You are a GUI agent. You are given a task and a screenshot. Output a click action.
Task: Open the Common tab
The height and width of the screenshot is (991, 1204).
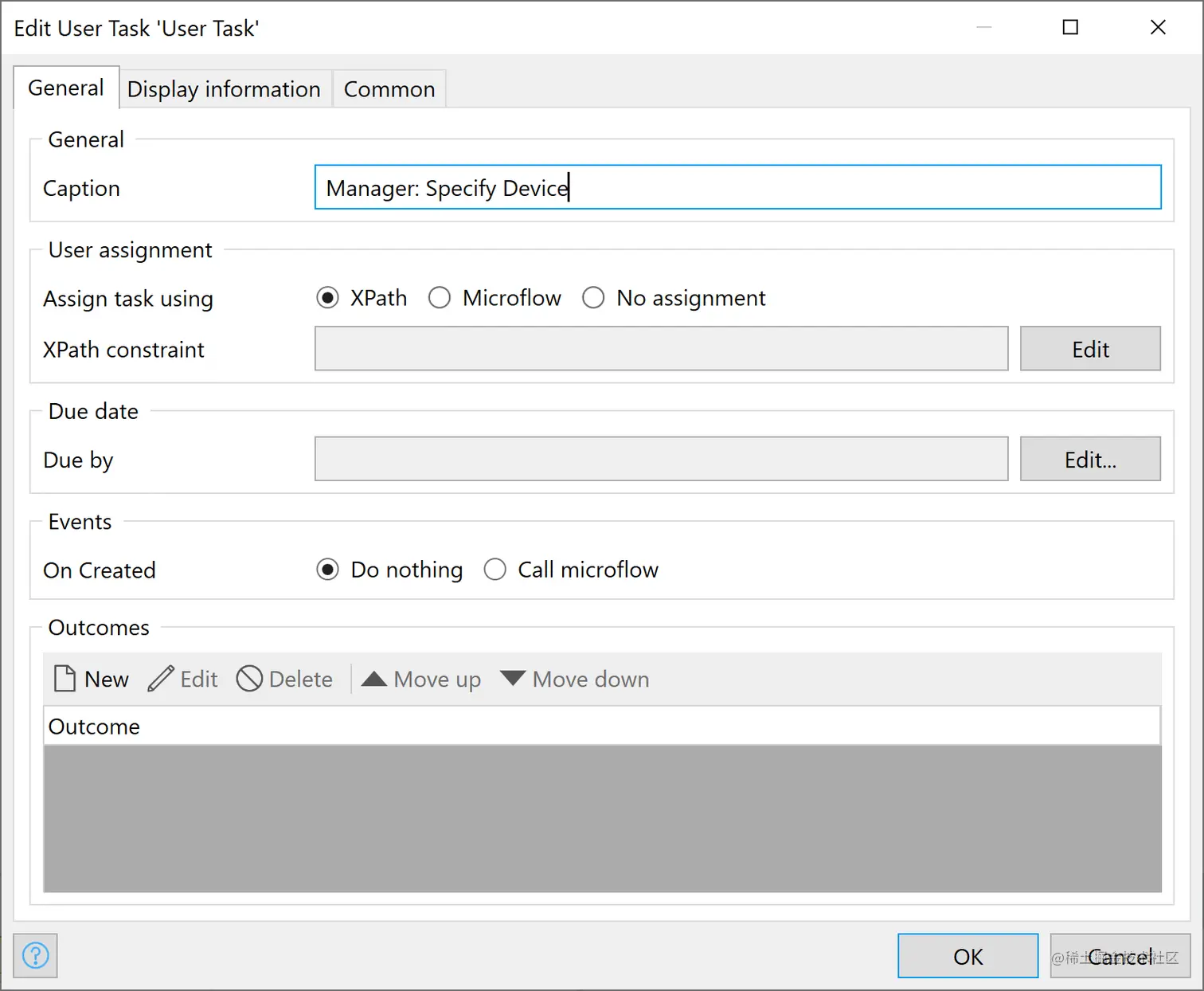coord(389,89)
